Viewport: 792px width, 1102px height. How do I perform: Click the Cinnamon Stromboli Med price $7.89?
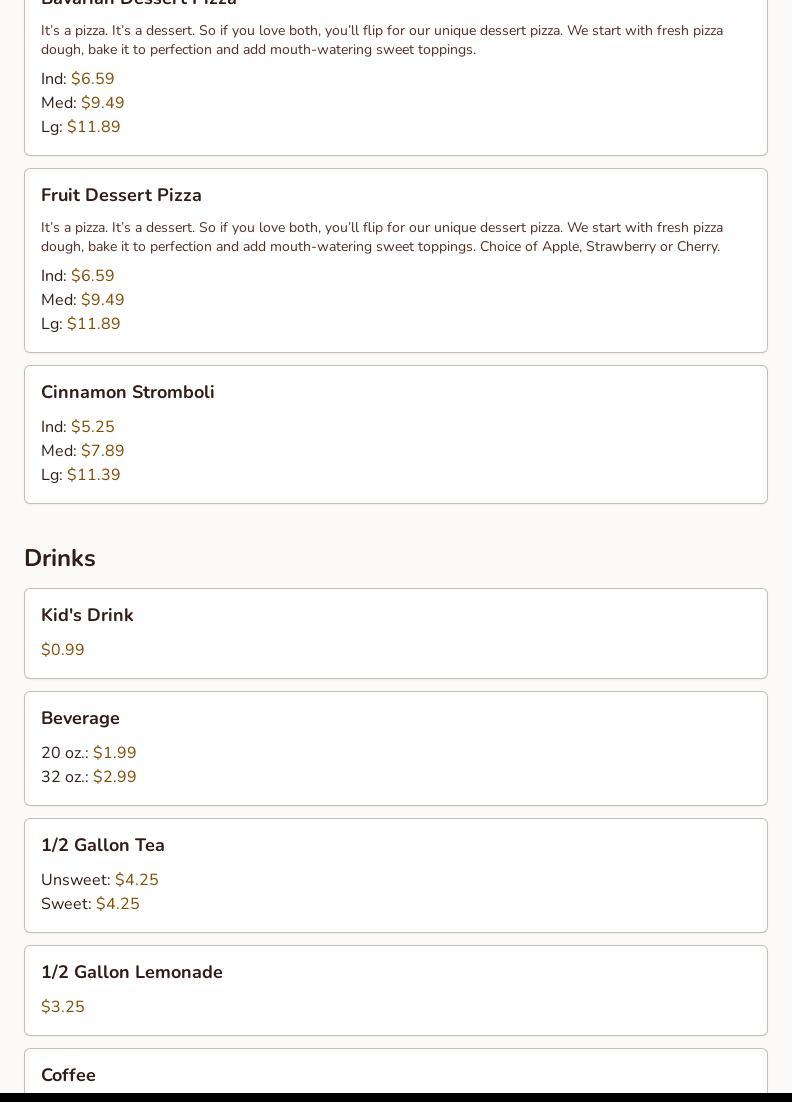pos(102,451)
